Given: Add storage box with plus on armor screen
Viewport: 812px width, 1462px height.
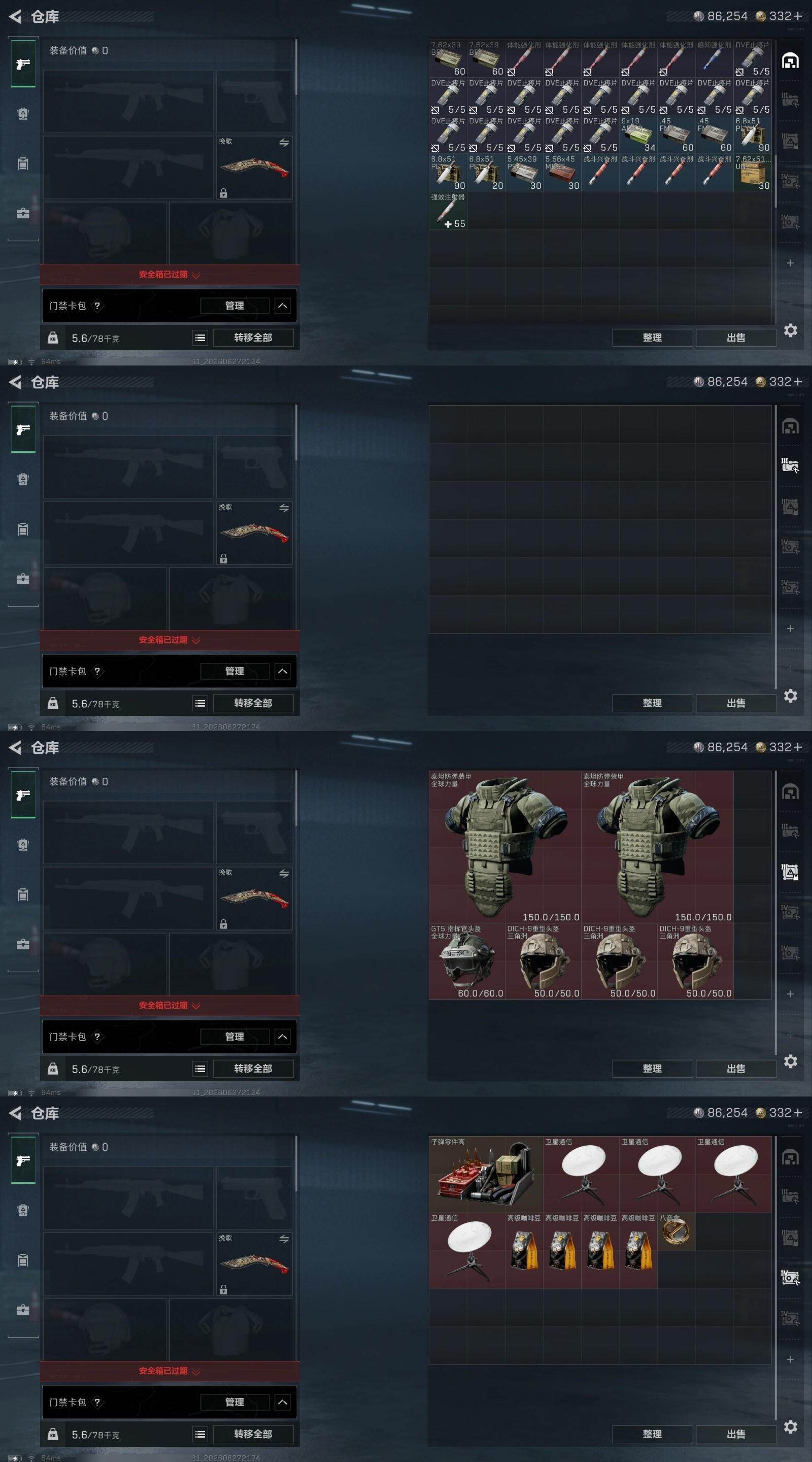Looking at the screenshot, I should click(x=790, y=994).
